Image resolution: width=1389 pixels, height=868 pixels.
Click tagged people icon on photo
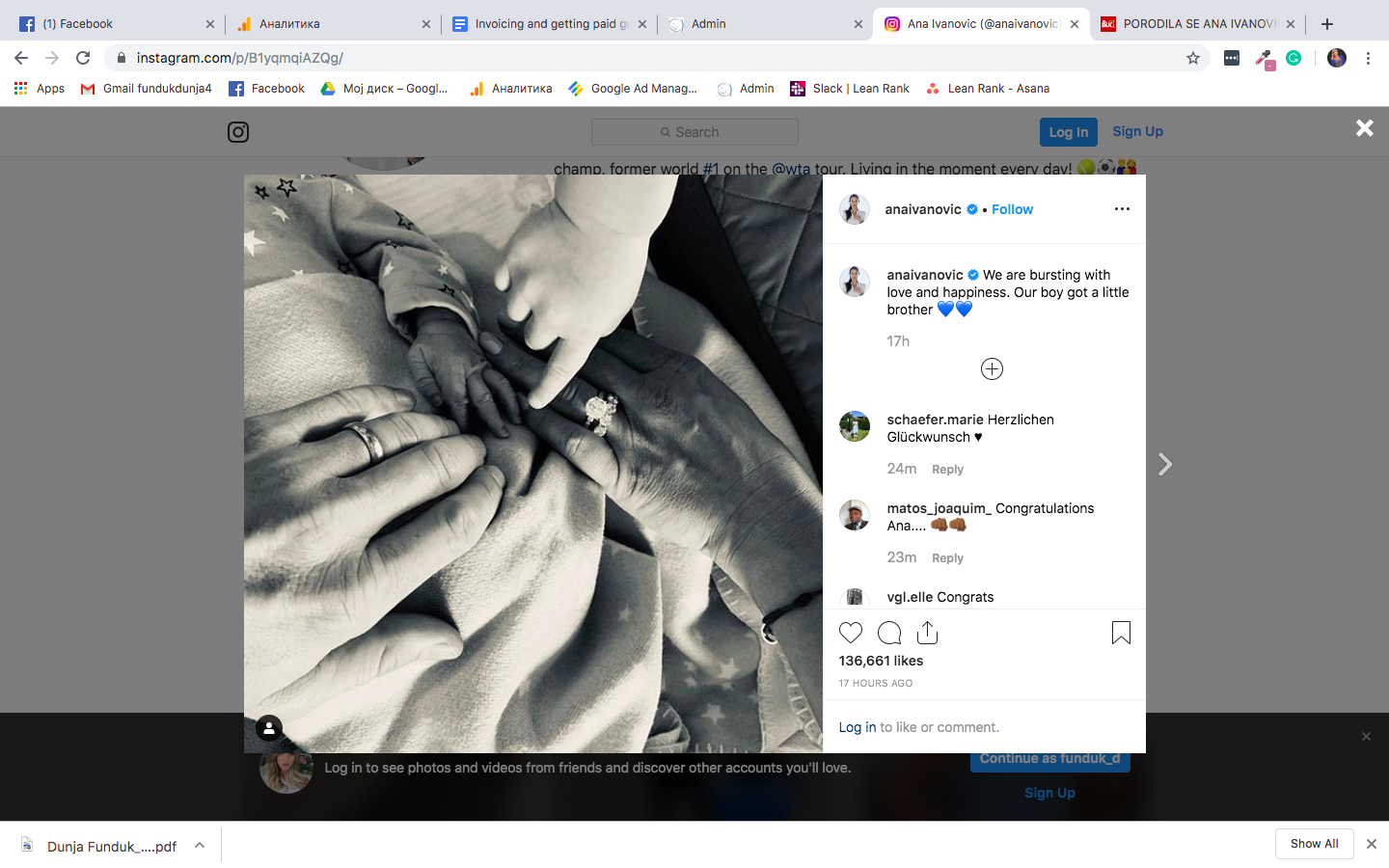pos(269,729)
